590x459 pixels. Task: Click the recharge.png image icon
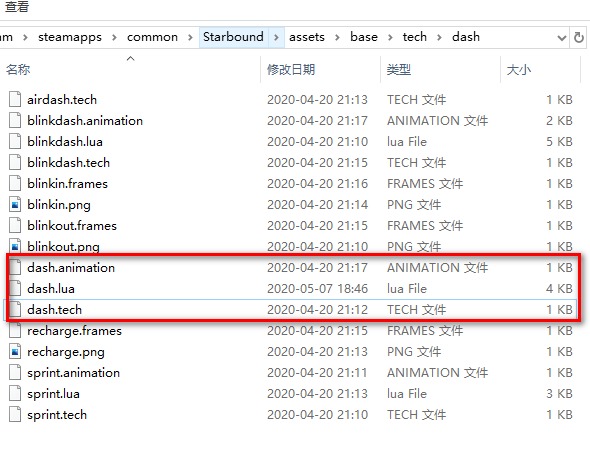tap(15, 352)
